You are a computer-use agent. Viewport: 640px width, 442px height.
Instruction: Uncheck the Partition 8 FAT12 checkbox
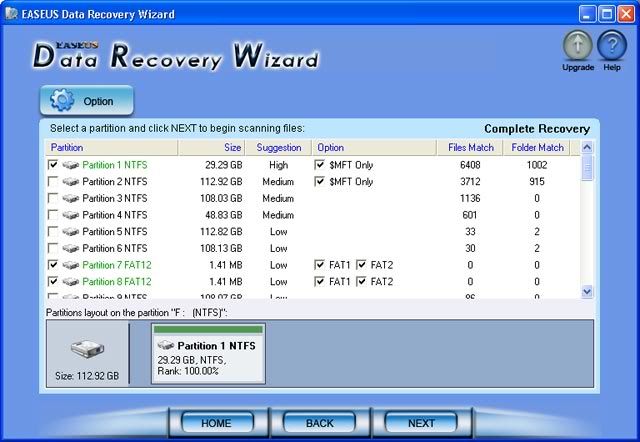pos(53,281)
